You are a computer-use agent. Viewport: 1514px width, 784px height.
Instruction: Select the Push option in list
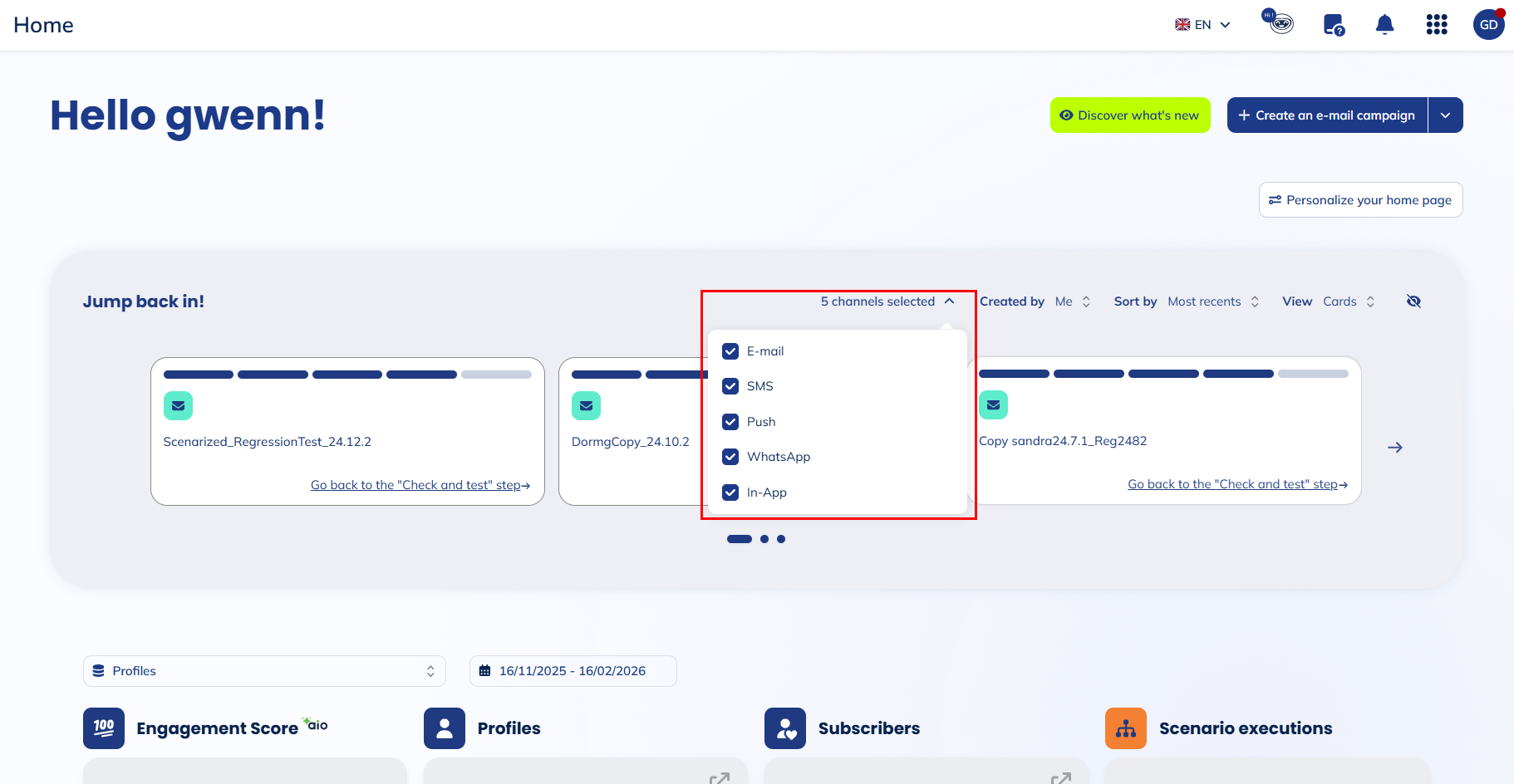(x=760, y=422)
